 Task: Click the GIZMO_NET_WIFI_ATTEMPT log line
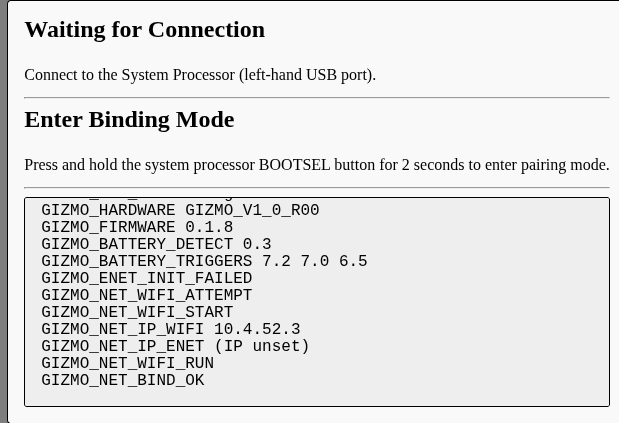point(147,296)
